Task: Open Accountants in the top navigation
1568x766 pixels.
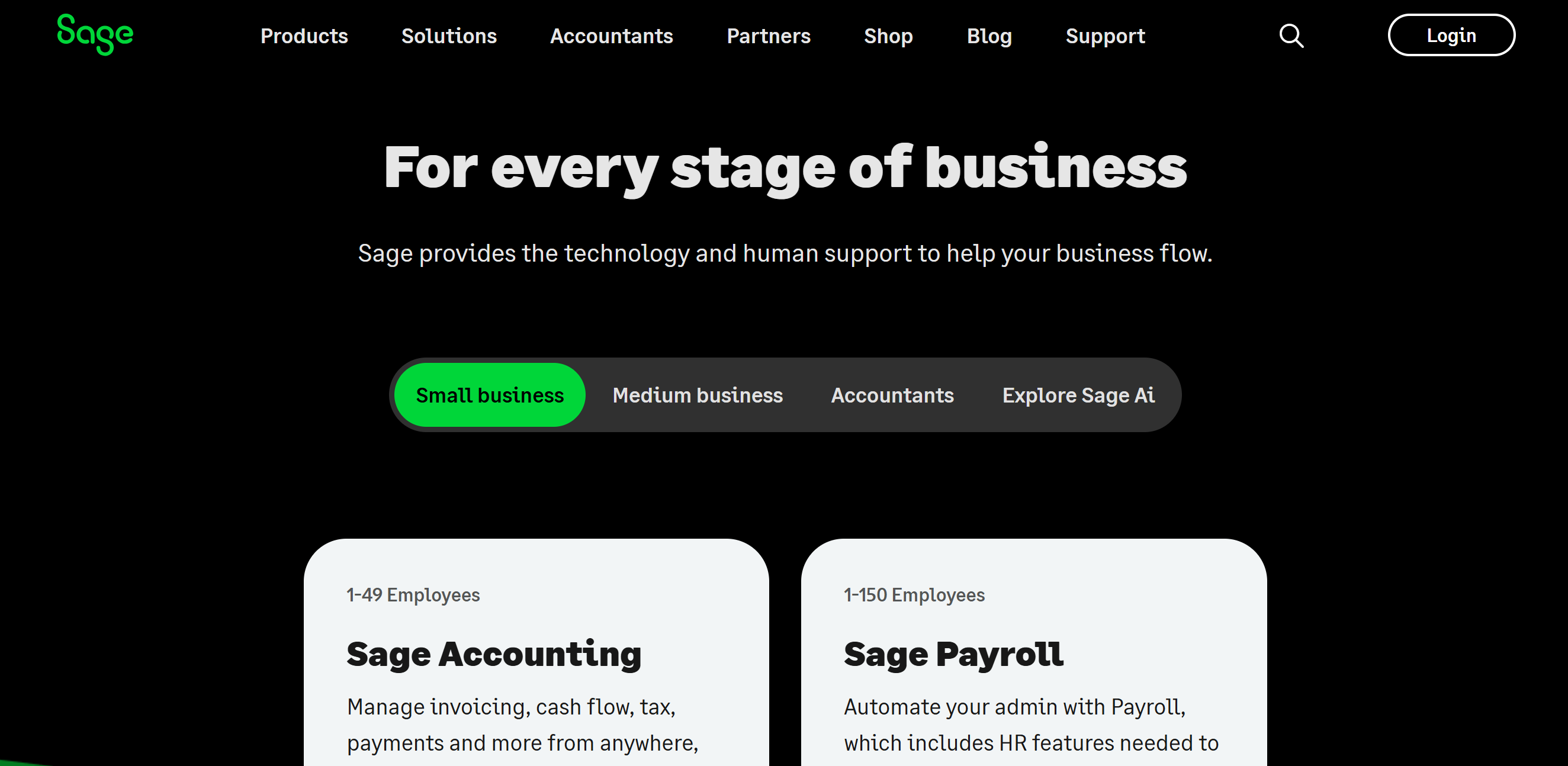Action: point(612,36)
